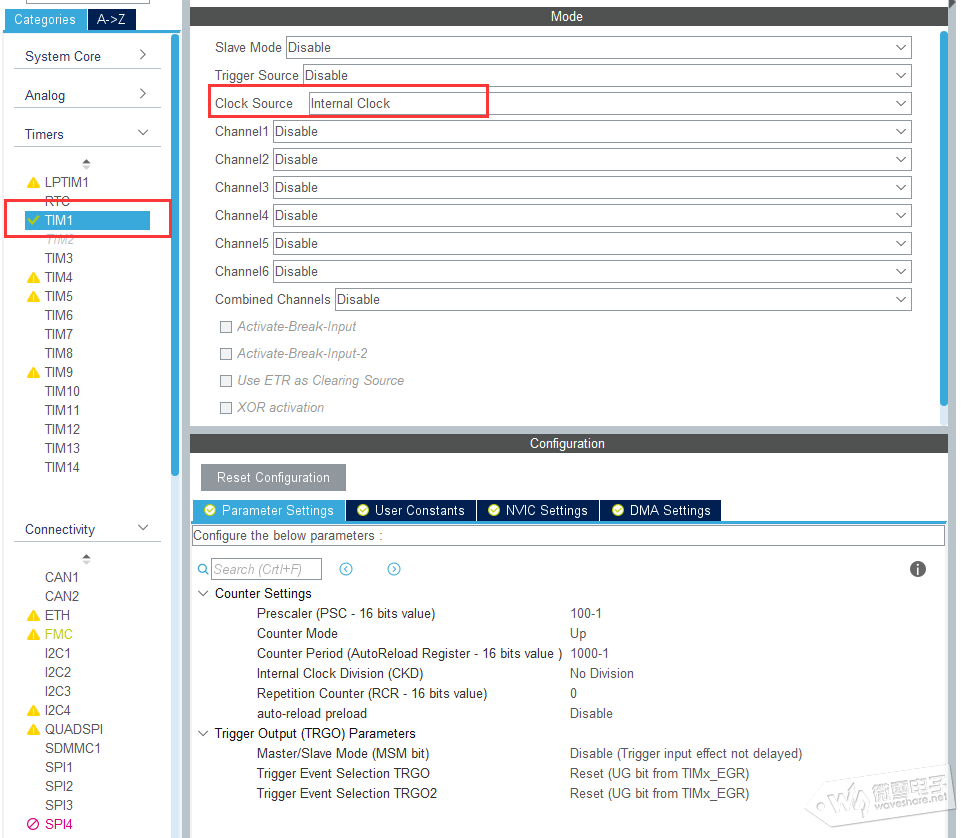Collapse the Counter Settings group
The height and width of the screenshot is (838, 975).
click(203, 594)
